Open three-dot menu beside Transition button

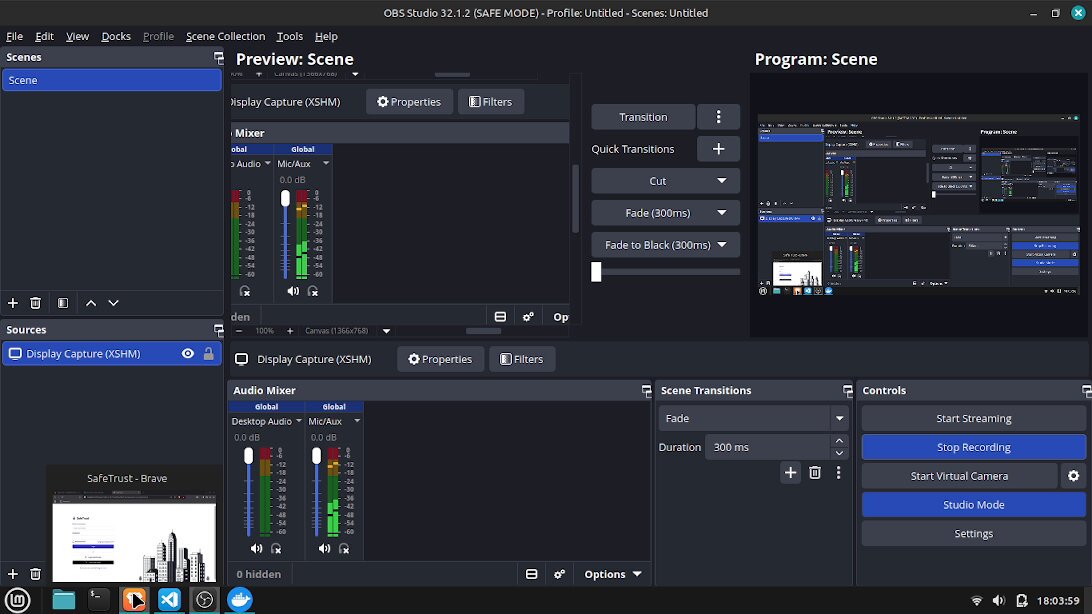click(x=719, y=117)
